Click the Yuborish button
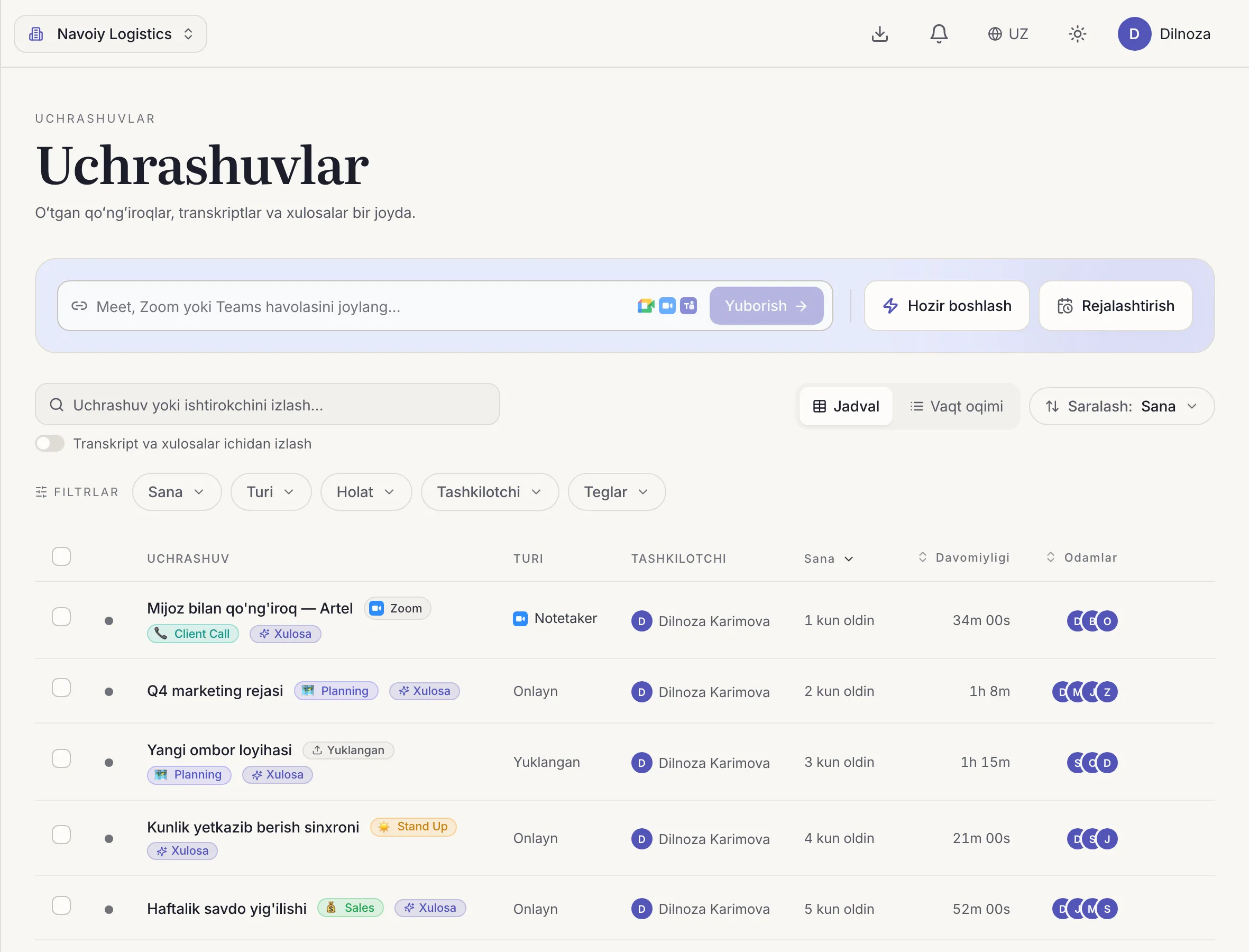 [766, 306]
